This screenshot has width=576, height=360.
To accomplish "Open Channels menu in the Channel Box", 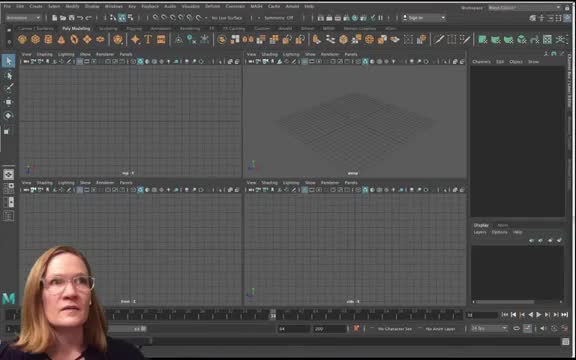I will pos(481,62).
